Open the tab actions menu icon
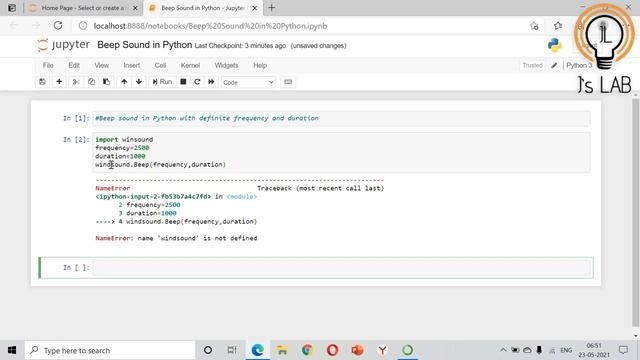640x360 pixels. [12, 8]
